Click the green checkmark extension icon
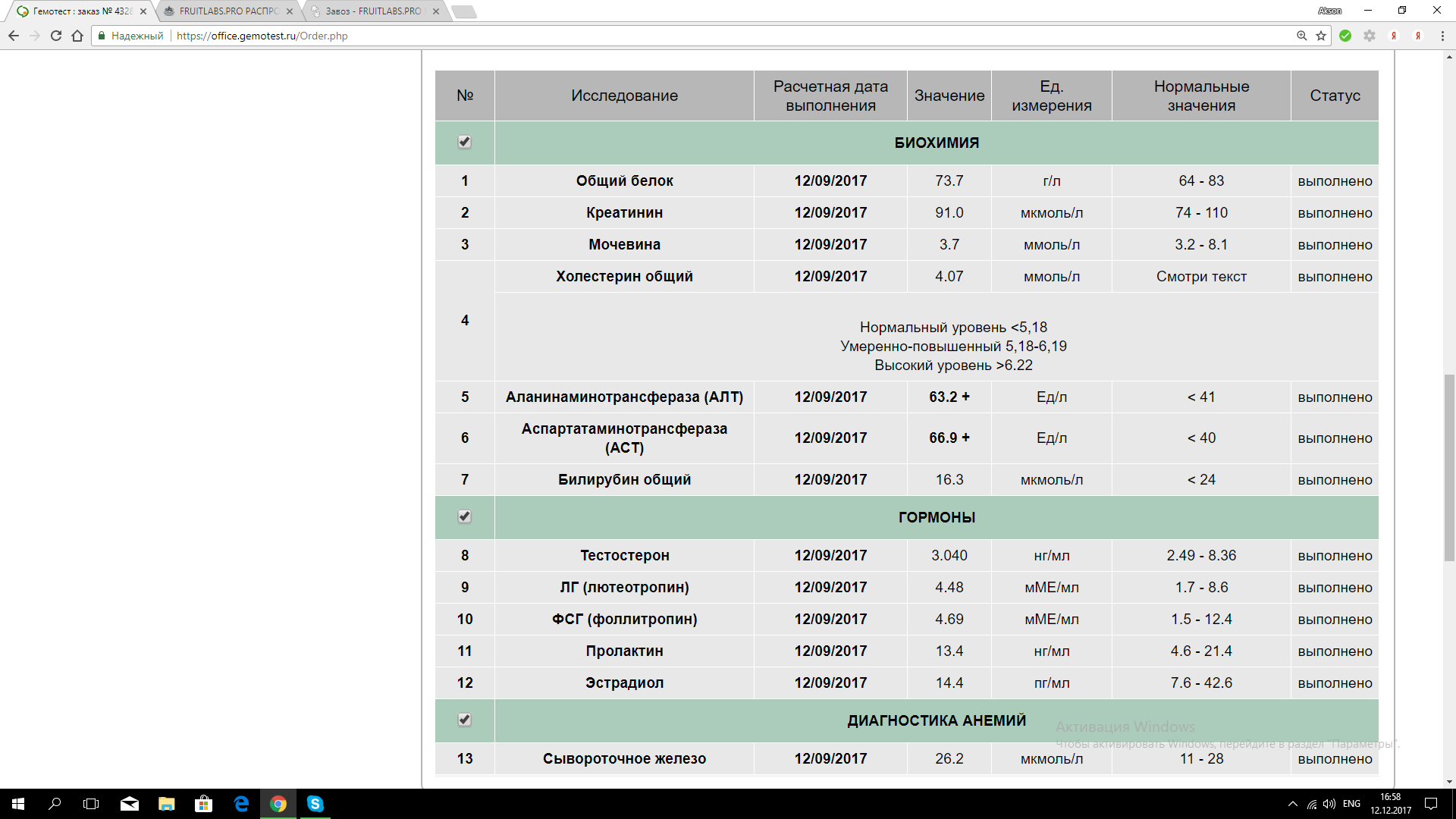The image size is (1456, 819). click(1345, 36)
